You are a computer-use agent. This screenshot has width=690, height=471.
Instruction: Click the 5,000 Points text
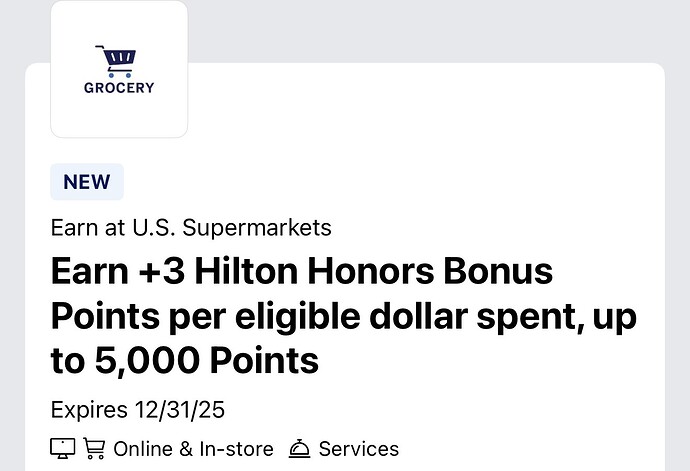206,361
